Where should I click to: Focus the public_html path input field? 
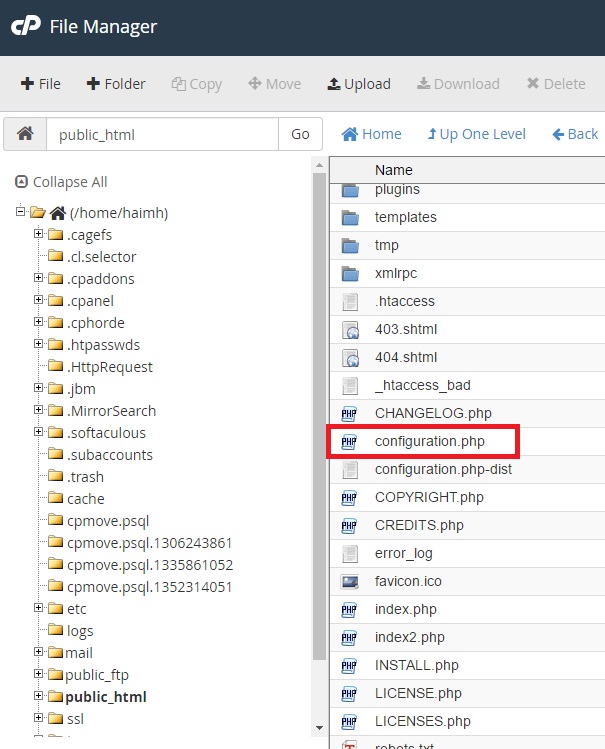pyautogui.click(x=162, y=134)
